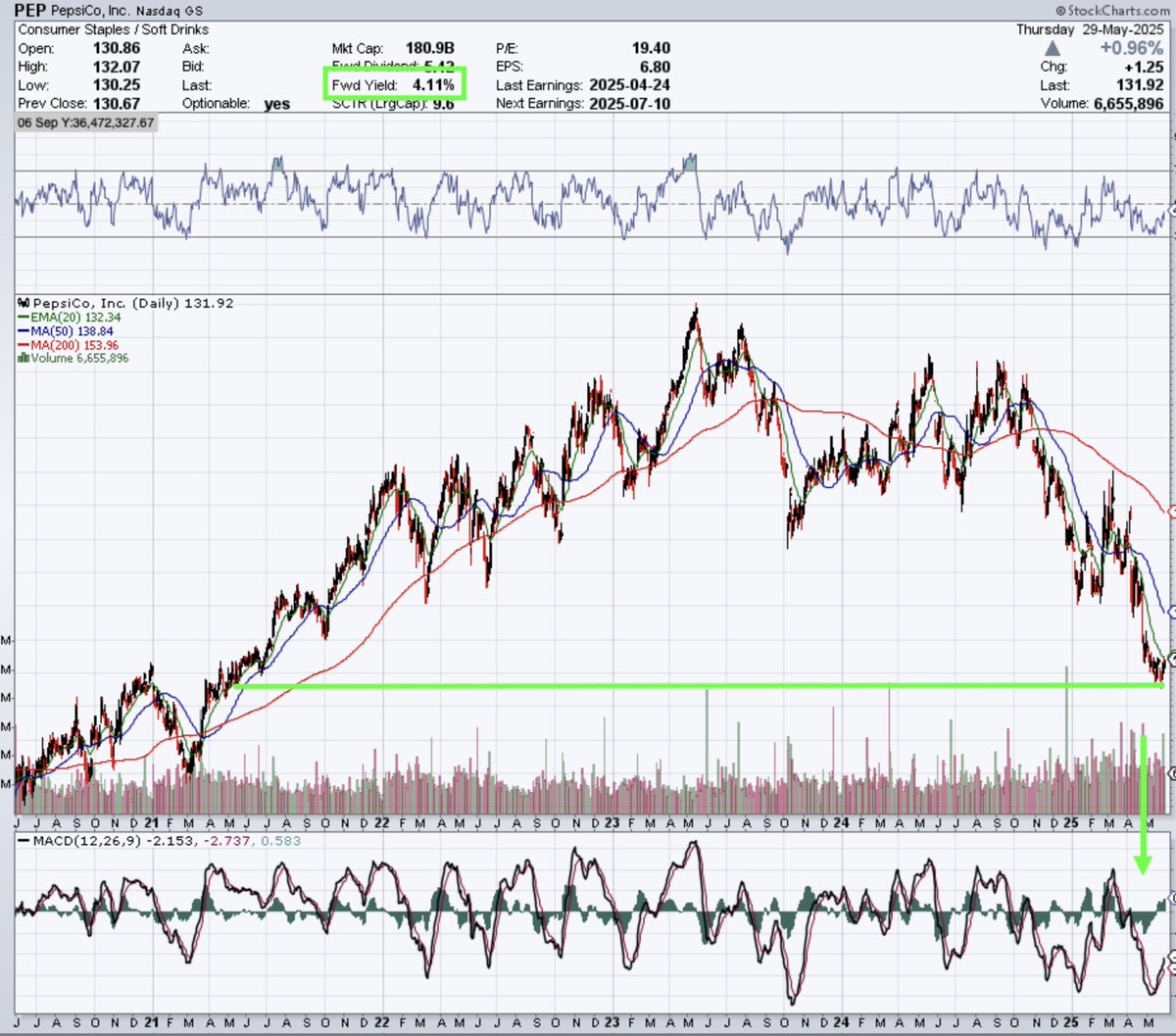Click the SCTR (LrgCap) value 9.6
1176x1036 pixels.
(x=443, y=103)
